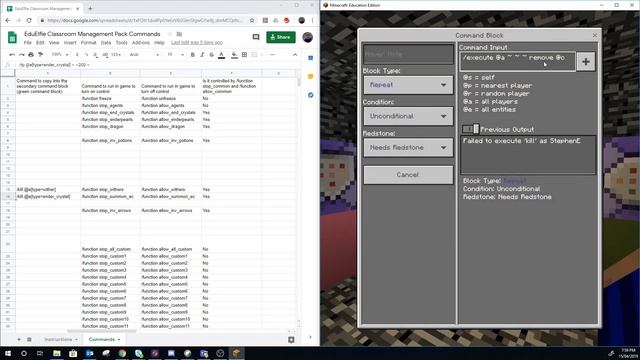Open Google Tasks side panel icon

[x=311, y=95]
